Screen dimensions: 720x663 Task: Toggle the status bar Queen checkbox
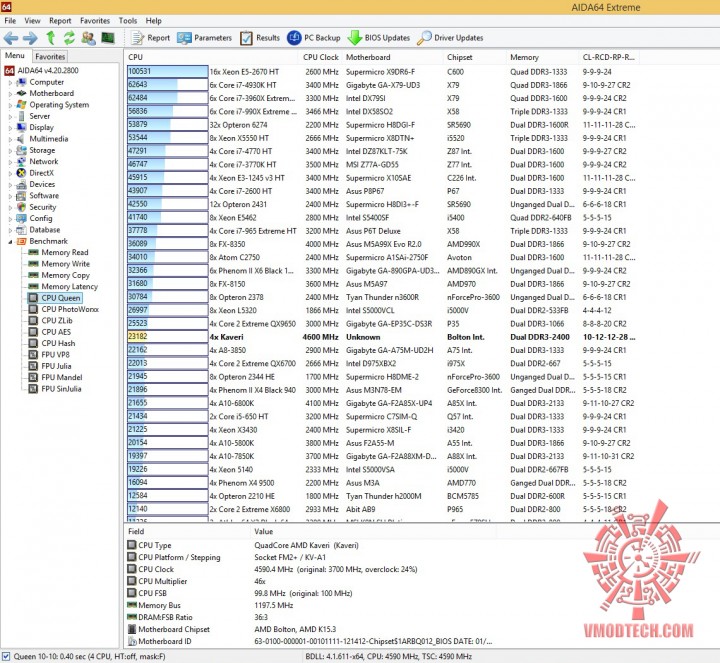[x=6, y=657]
